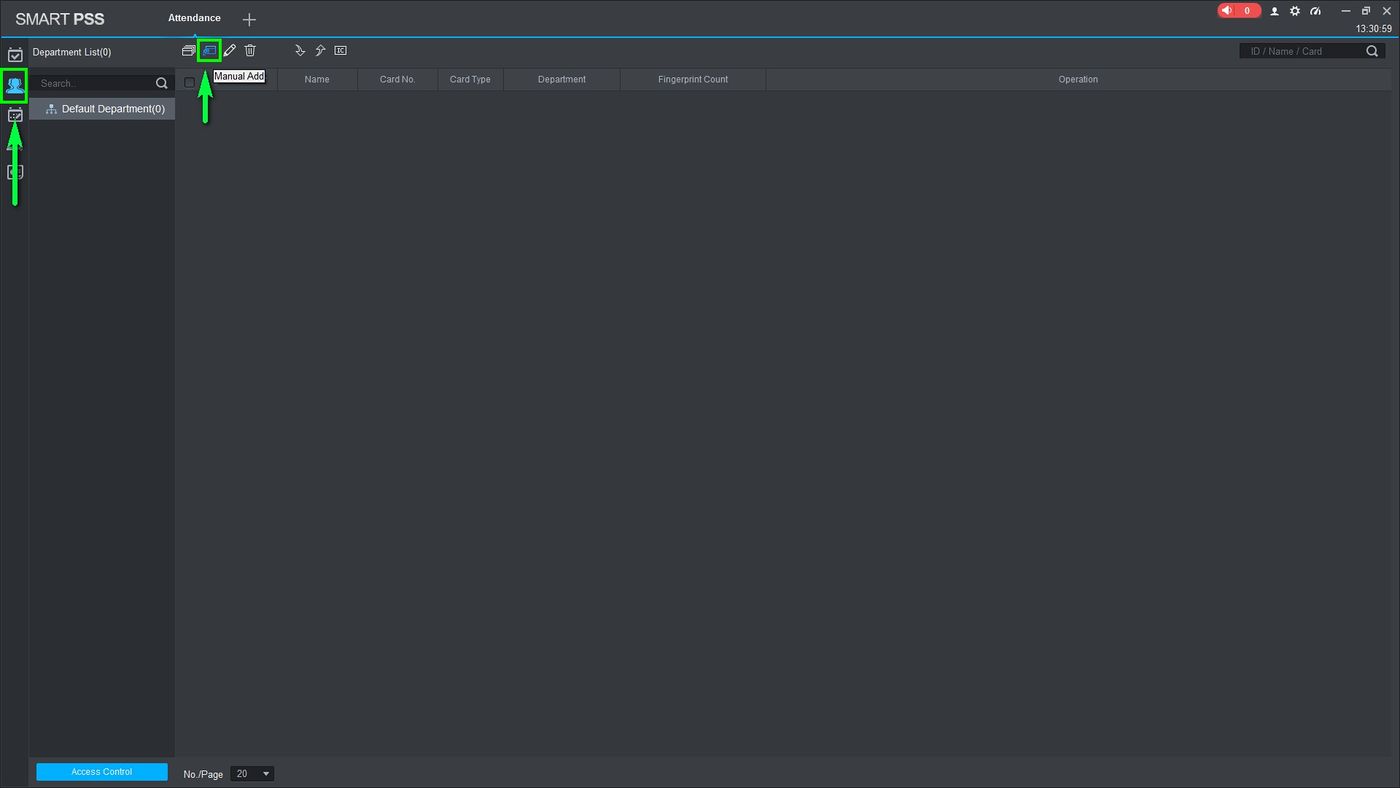This screenshot has width=1400, height=788.
Task: Open the settings gear icon
Action: (x=1295, y=11)
